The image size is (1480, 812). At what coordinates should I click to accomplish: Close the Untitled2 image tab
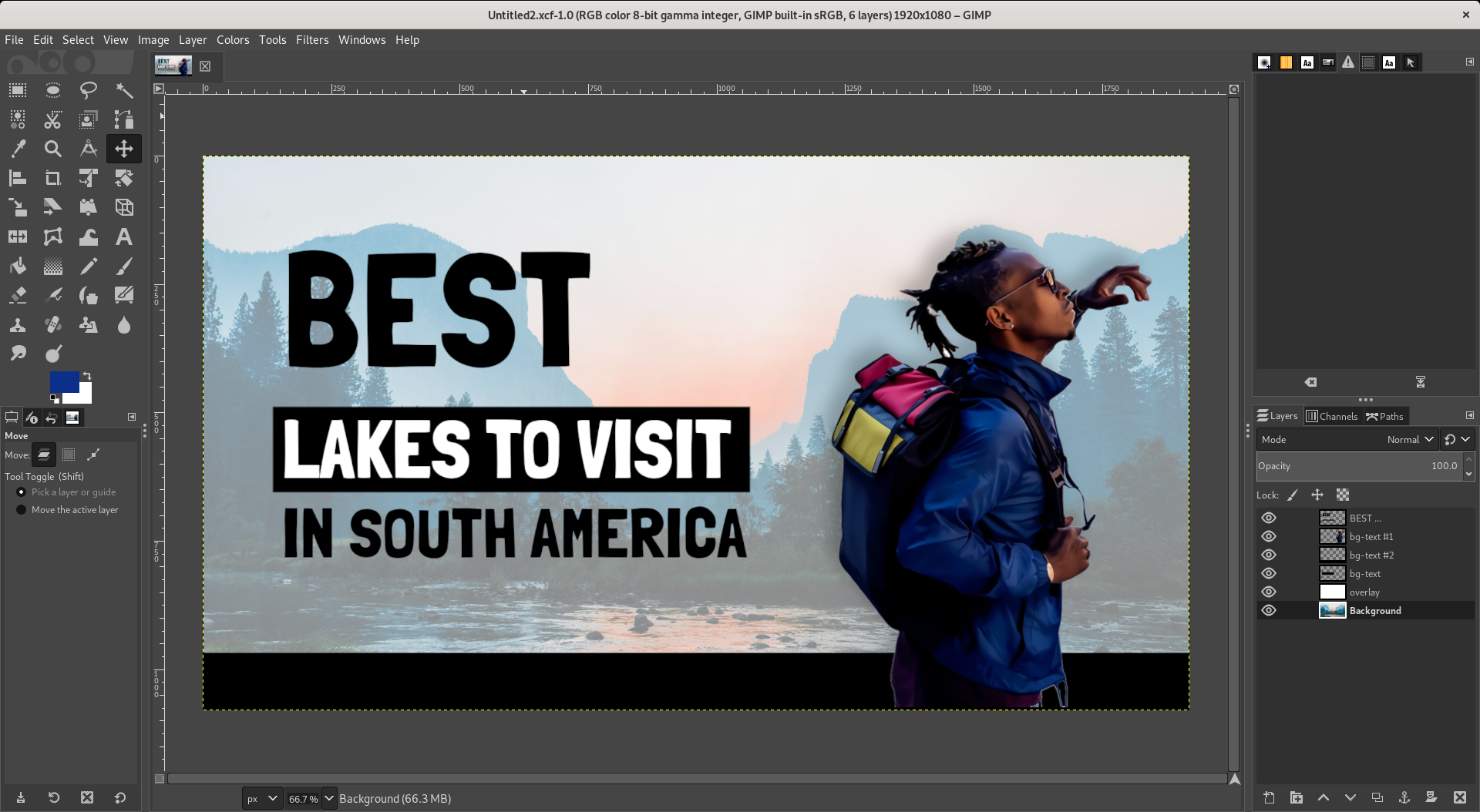pyautogui.click(x=205, y=66)
